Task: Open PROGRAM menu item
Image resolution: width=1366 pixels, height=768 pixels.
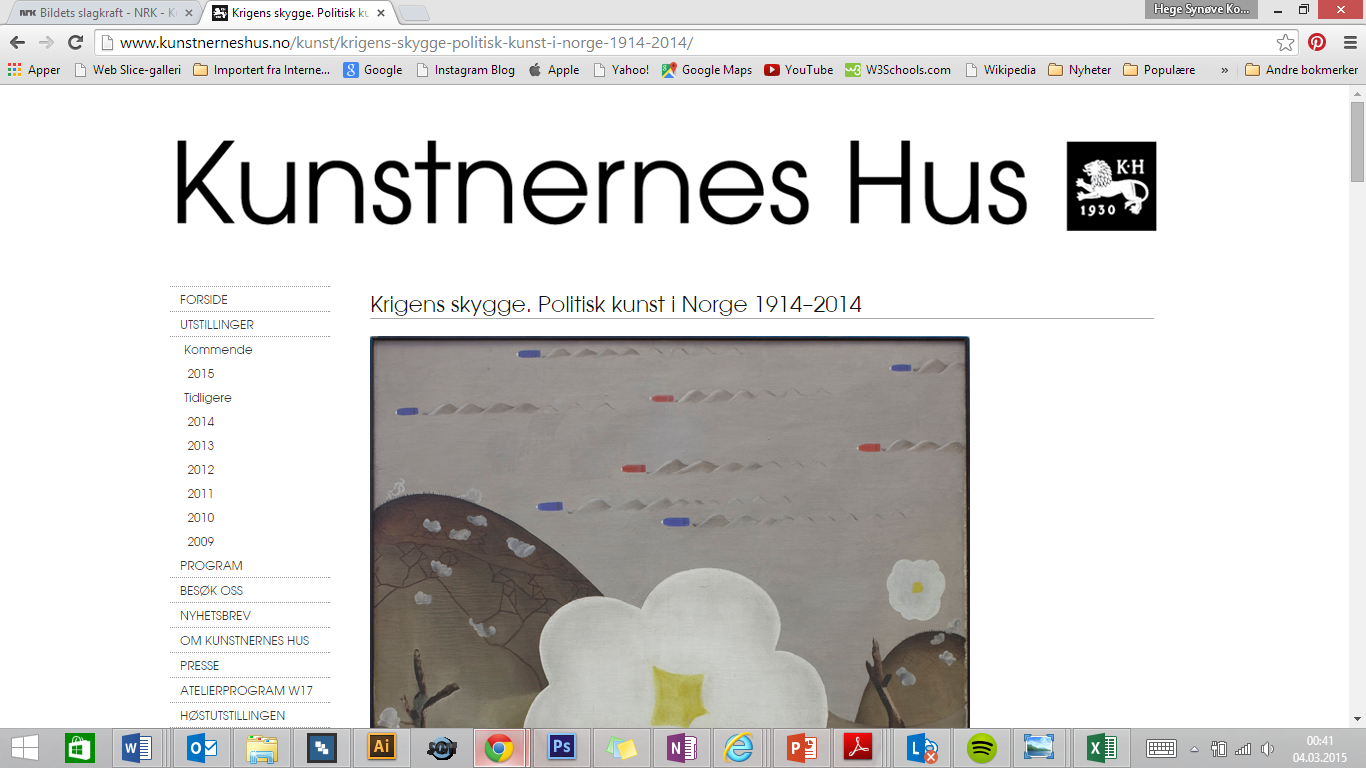Action: click(x=211, y=565)
